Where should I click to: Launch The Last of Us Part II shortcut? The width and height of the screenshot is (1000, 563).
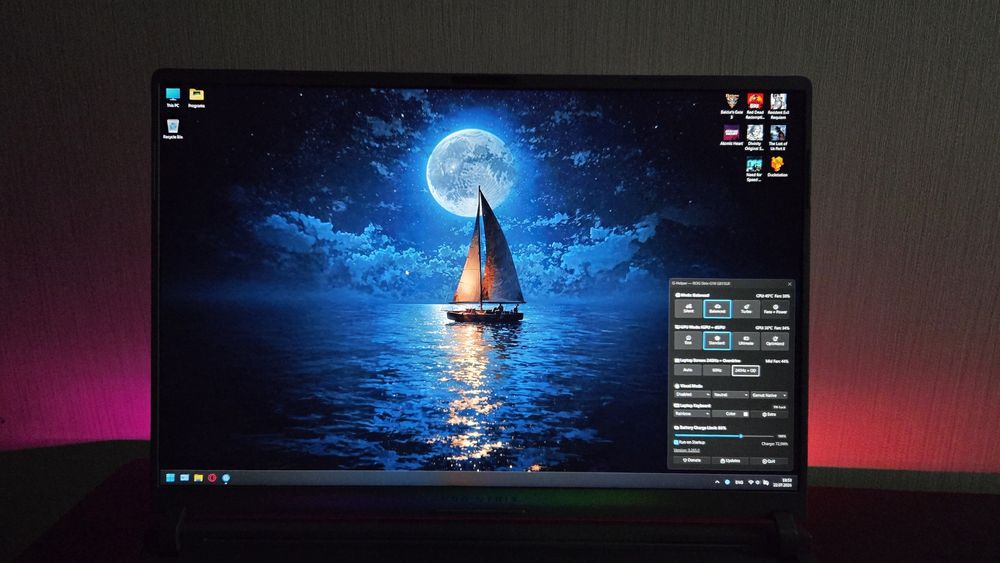coord(778,137)
